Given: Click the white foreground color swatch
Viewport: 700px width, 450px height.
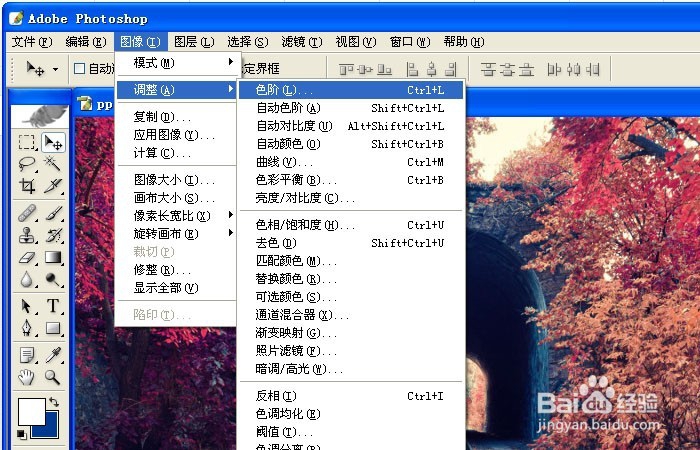Looking at the screenshot, I should point(31,411).
